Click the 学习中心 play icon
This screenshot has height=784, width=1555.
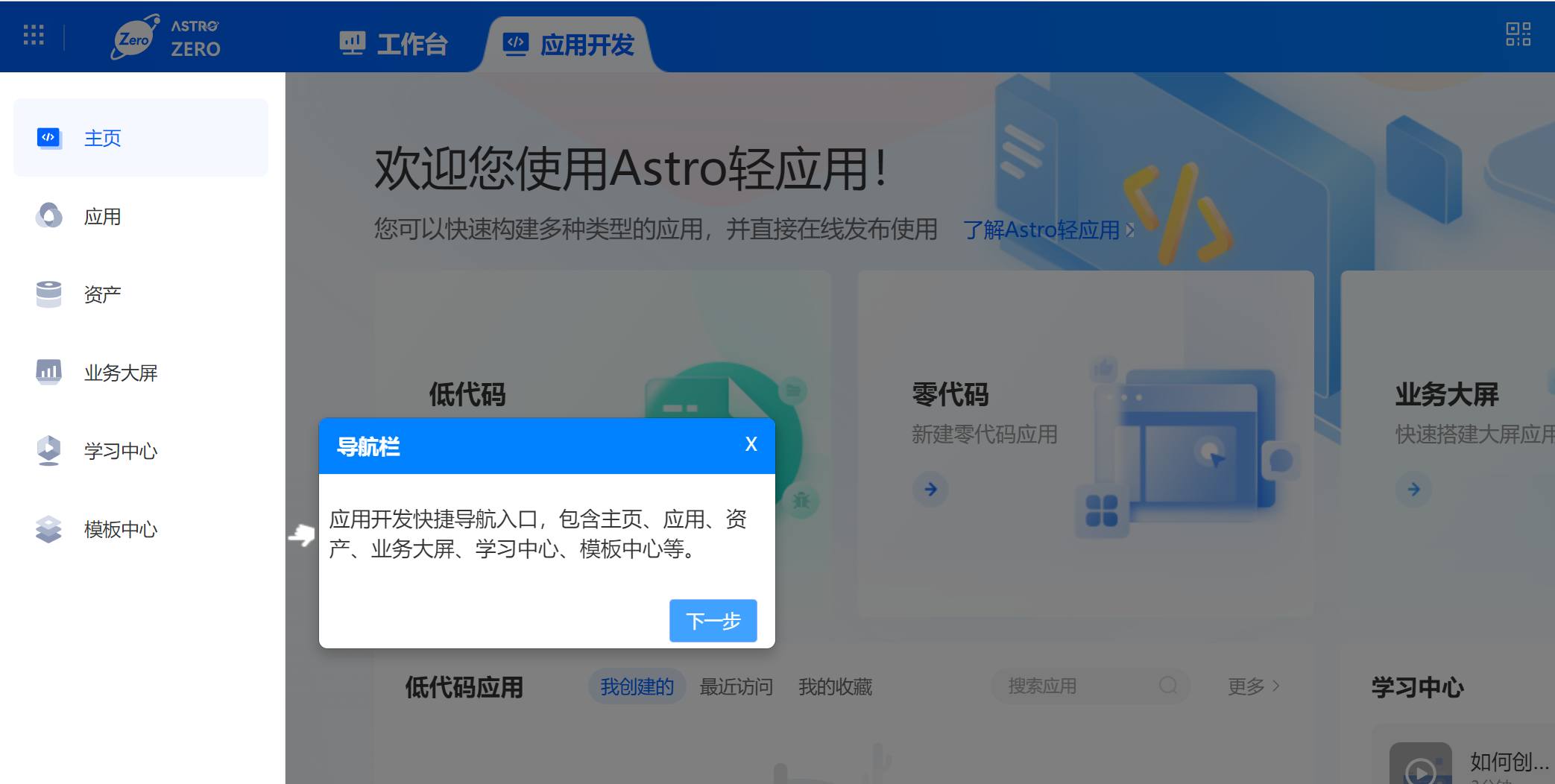49,451
